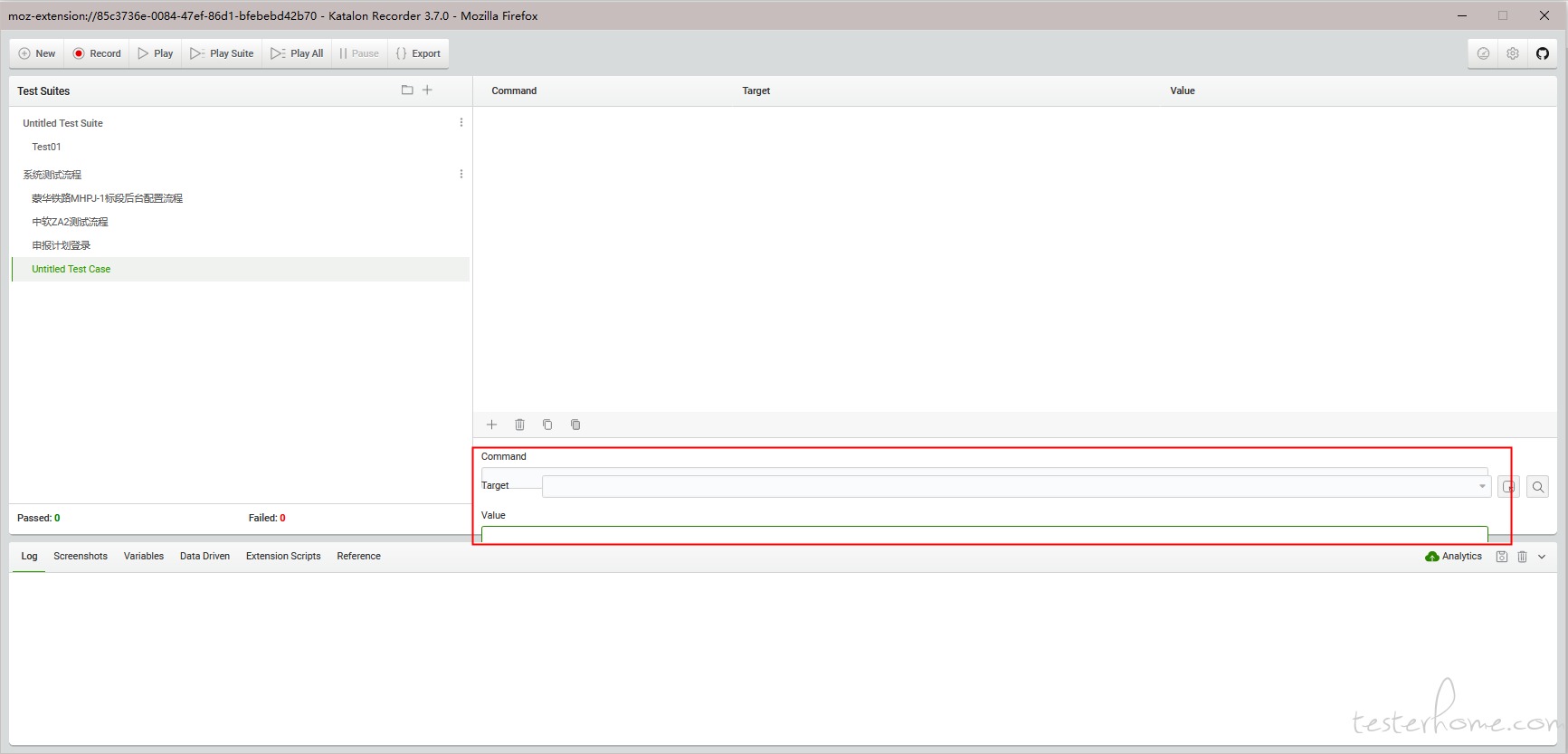Select the 系统测试流程 suite

point(52,175)
